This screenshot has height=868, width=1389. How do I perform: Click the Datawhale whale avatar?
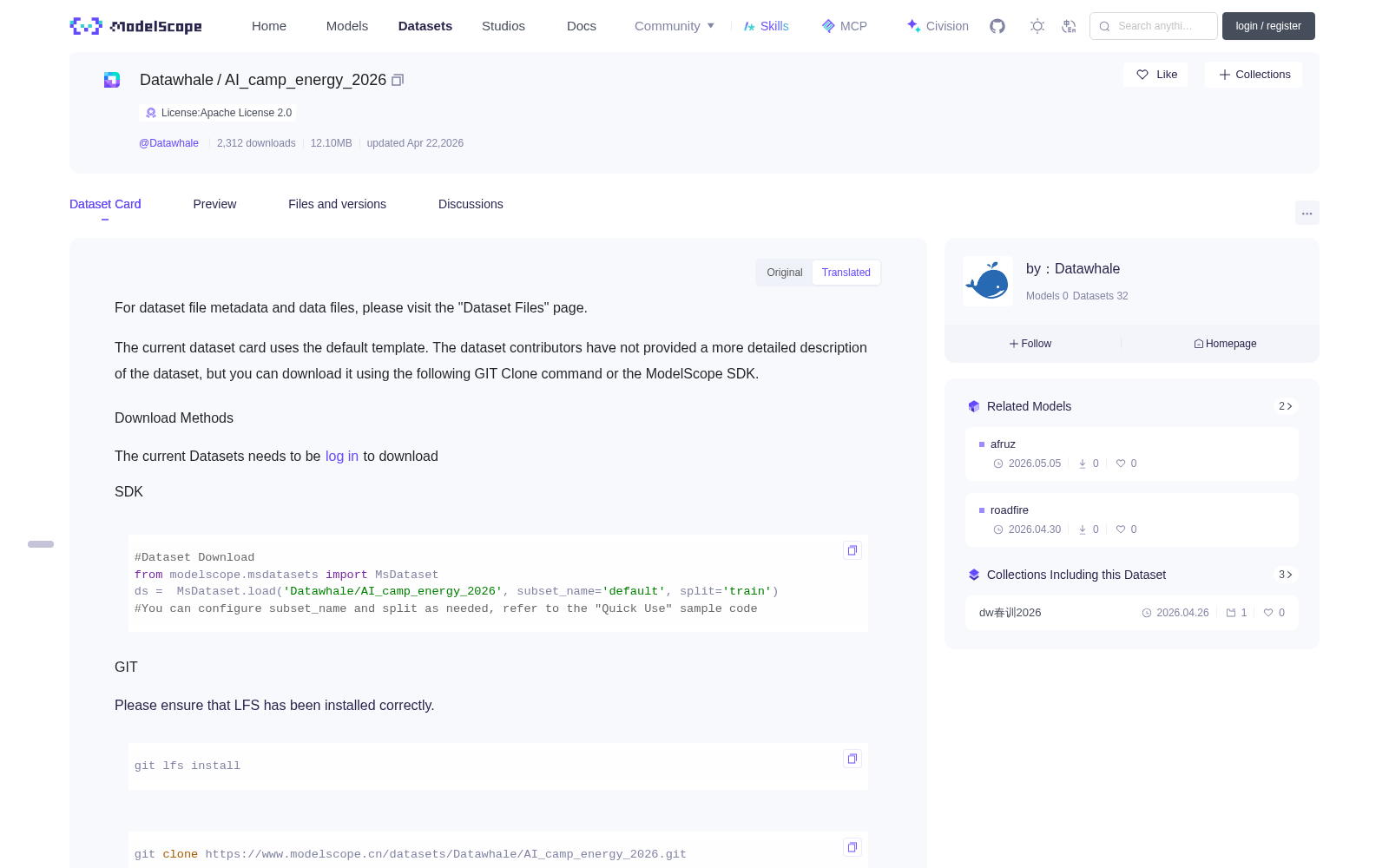(988, 281)
